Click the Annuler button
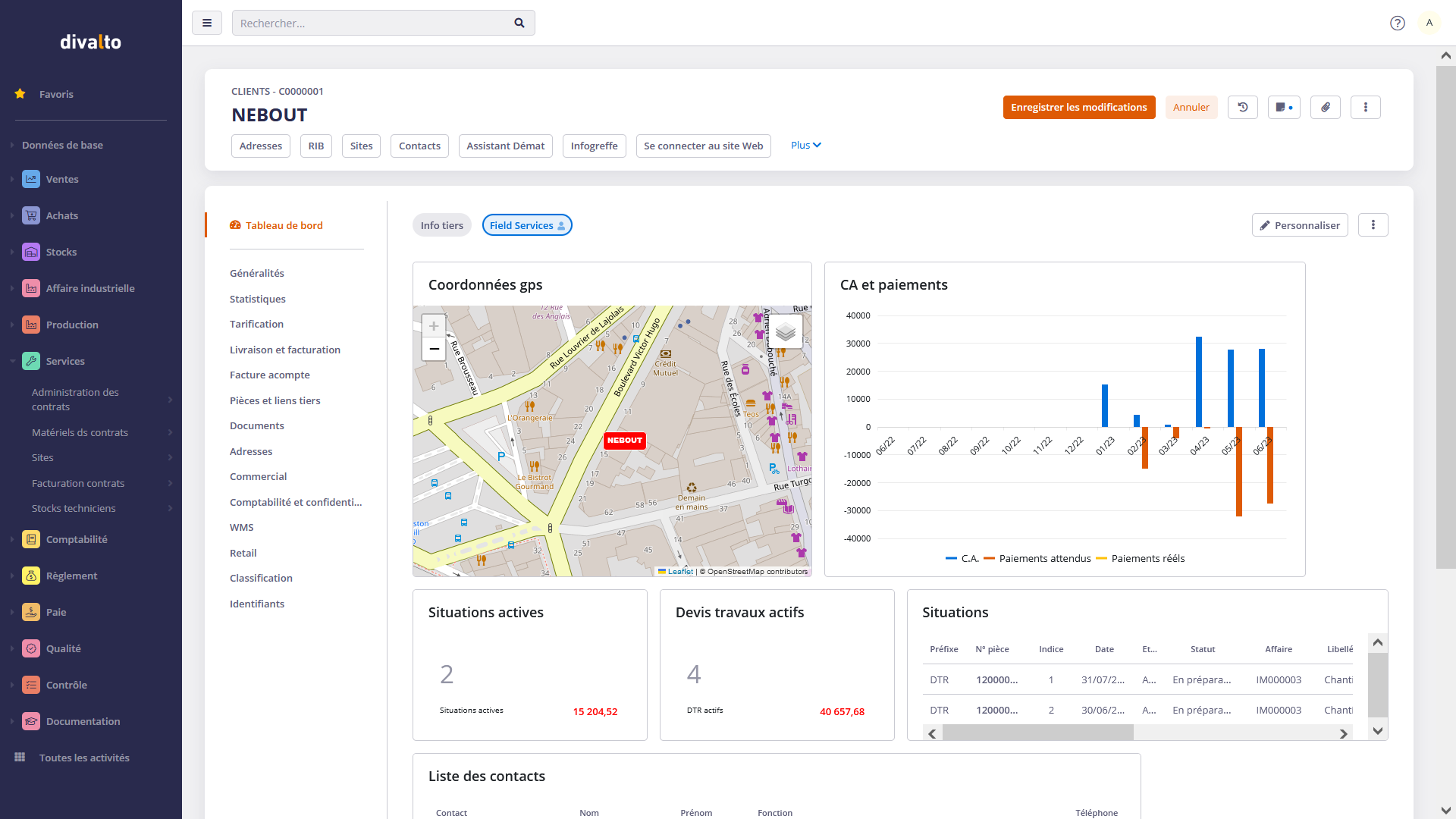 (1191, 107)
